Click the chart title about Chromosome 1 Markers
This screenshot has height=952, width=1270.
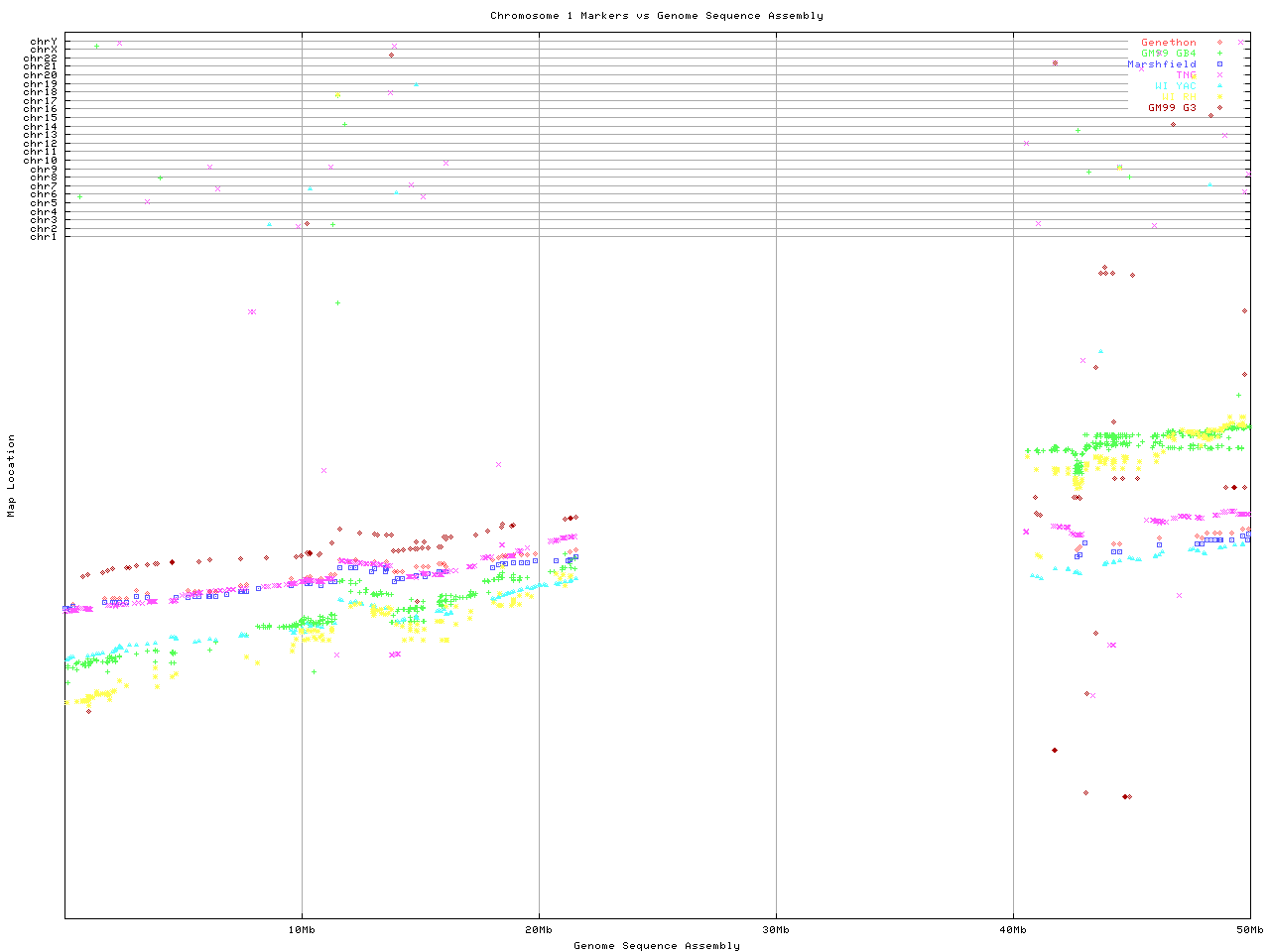pyautogui.click(x=656, y=16)
